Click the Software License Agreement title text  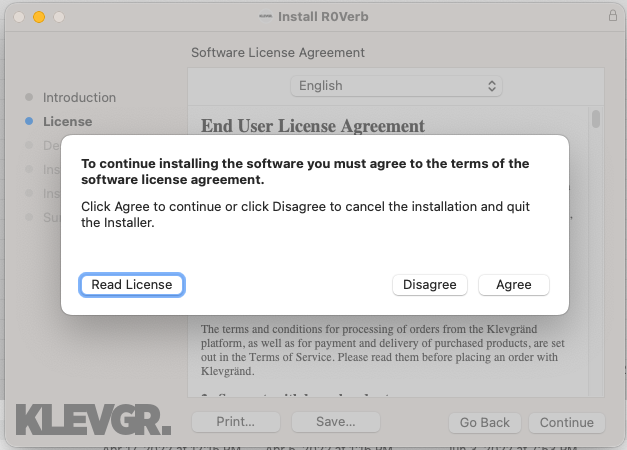click(278, 53)
